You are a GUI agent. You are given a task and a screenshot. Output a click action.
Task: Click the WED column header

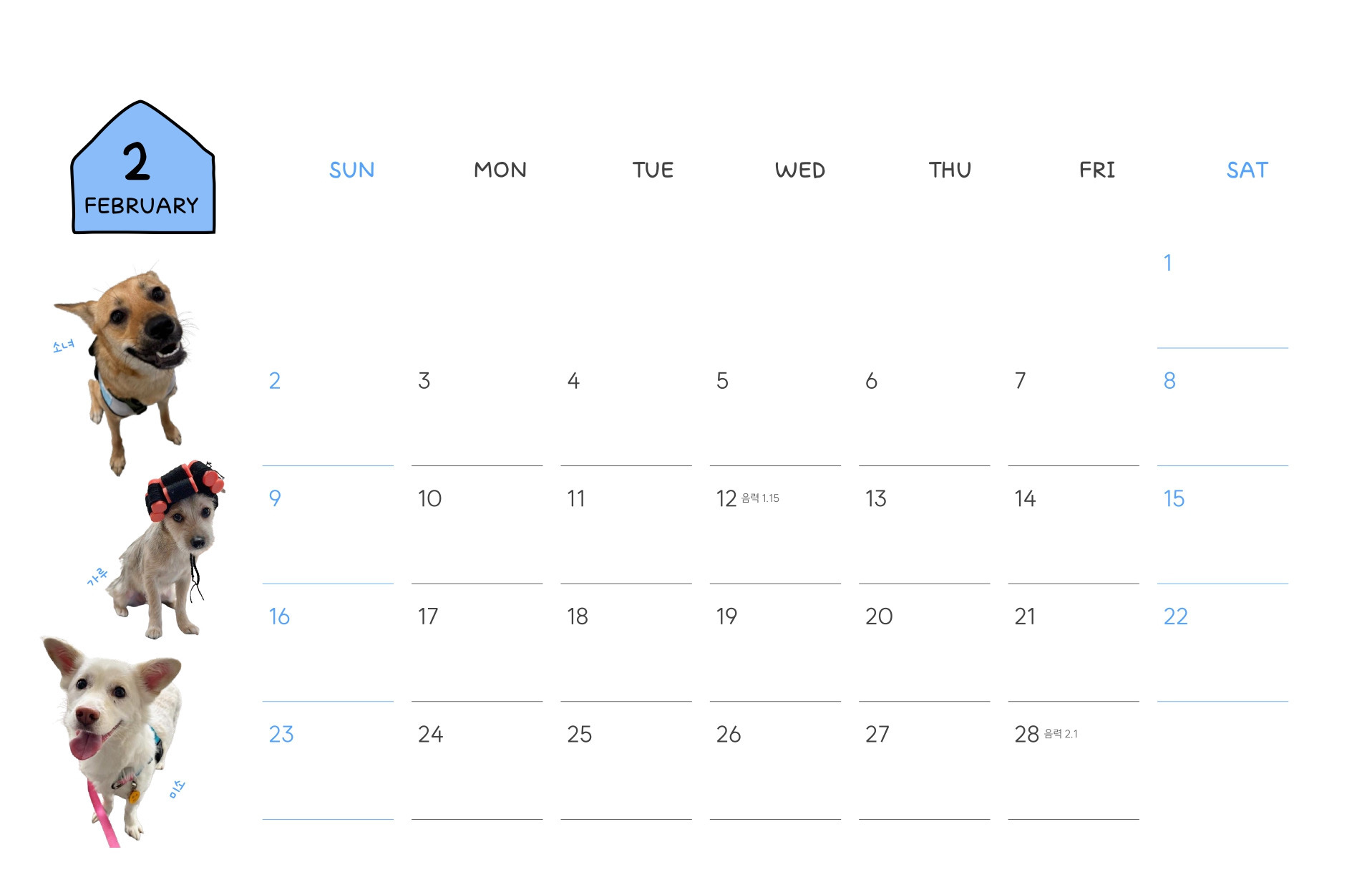(x=800, y=170)
